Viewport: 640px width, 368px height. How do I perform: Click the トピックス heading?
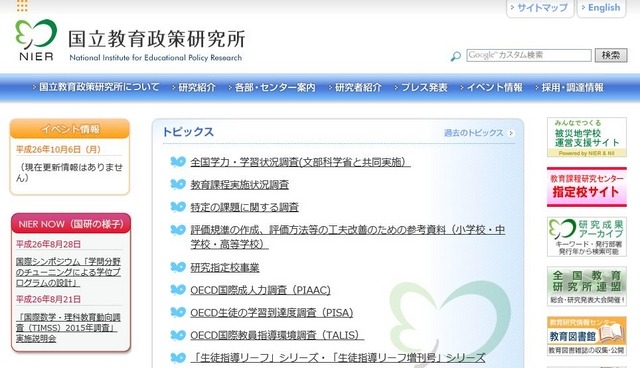188,132
